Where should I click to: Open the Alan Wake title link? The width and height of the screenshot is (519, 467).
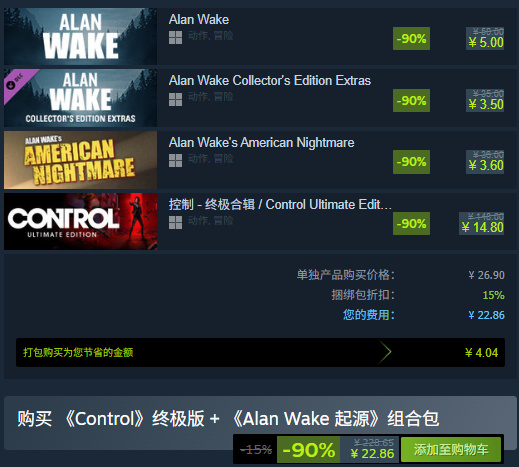coord(199,19)
